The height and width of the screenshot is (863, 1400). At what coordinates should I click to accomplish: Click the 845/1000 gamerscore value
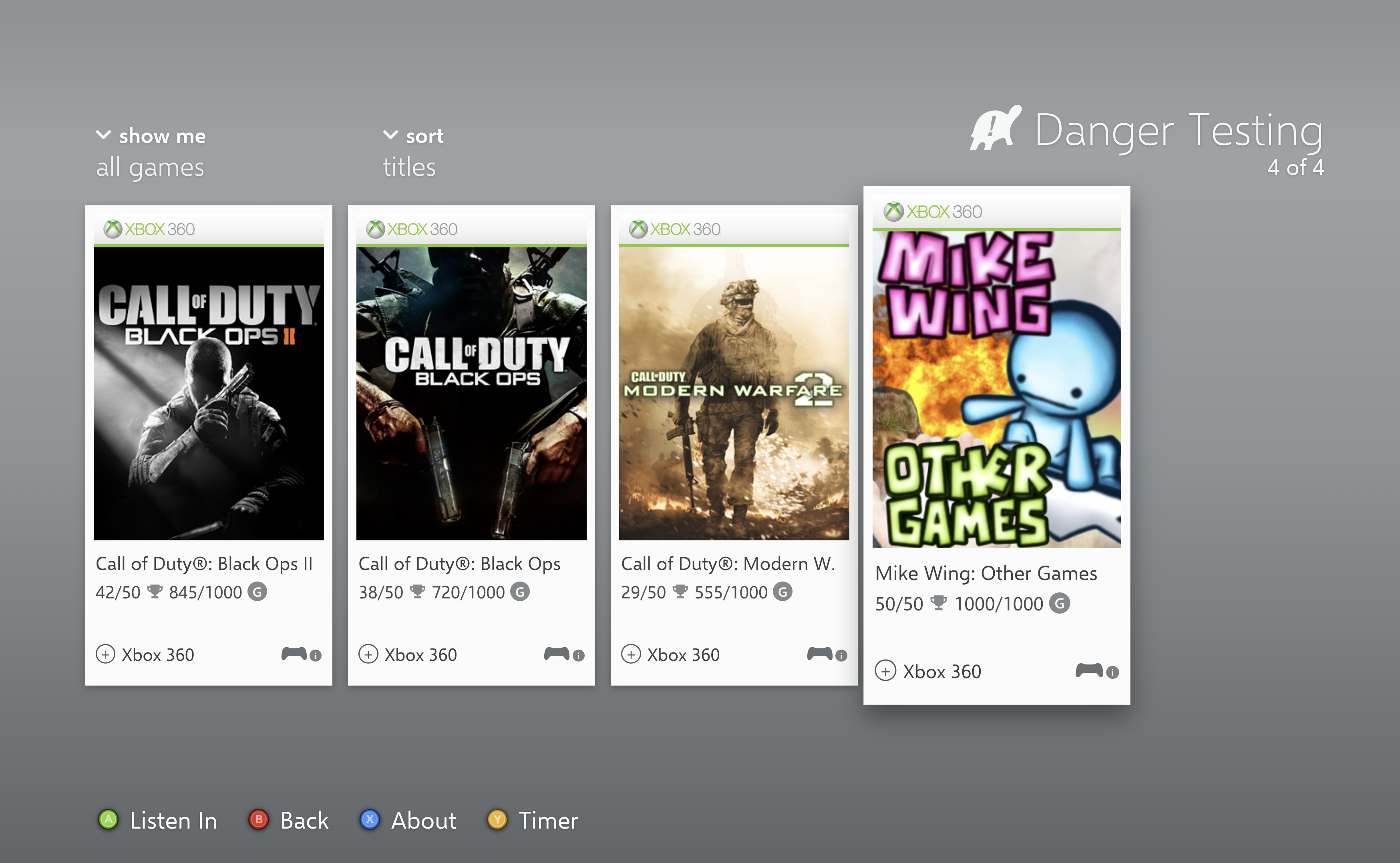[x=205, y=592]
